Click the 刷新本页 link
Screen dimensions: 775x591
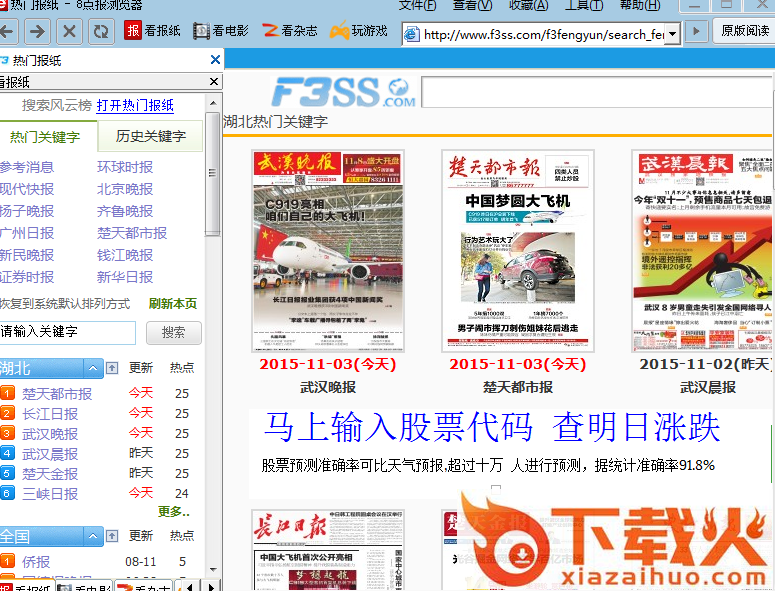pyautogui.click(x=172, y=303)
